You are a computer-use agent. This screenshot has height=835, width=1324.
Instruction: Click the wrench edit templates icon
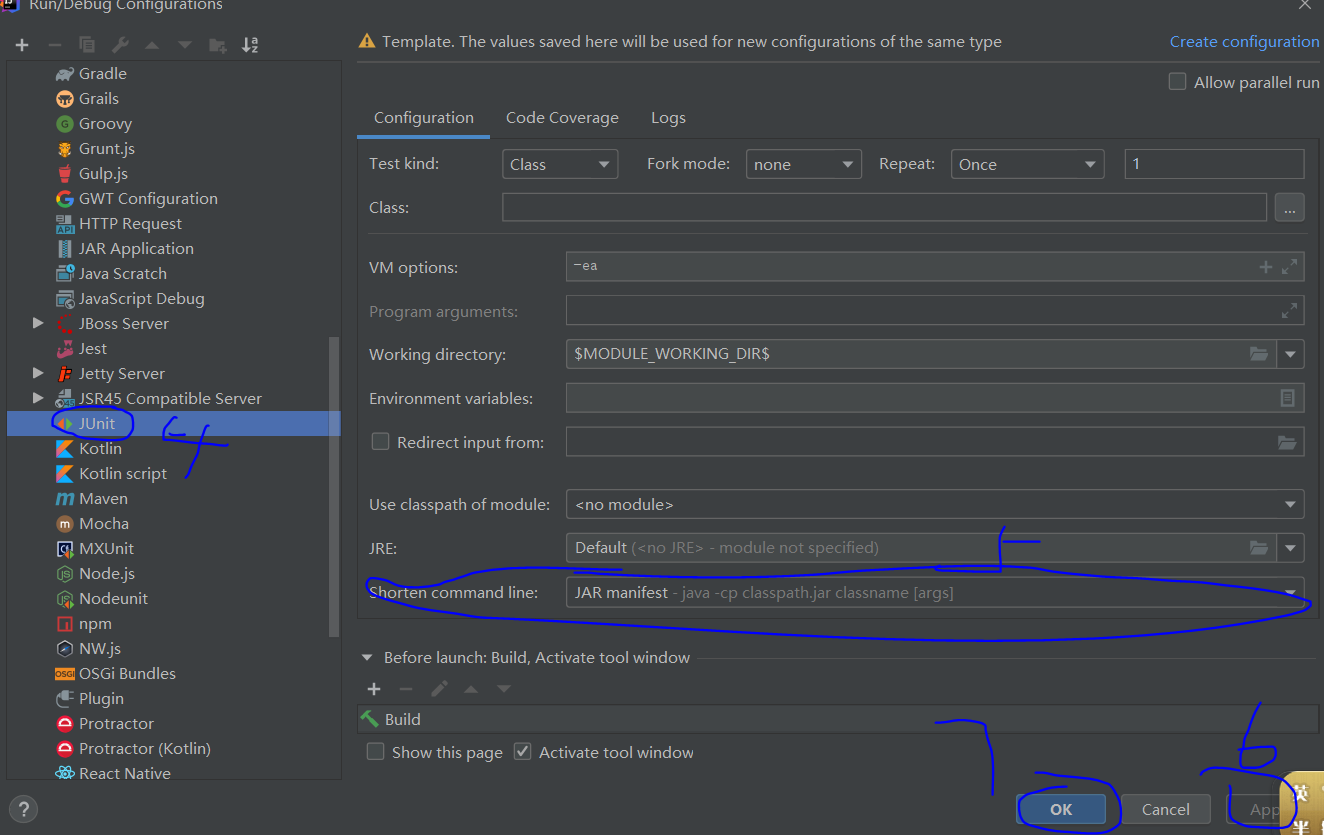[120, 45]
